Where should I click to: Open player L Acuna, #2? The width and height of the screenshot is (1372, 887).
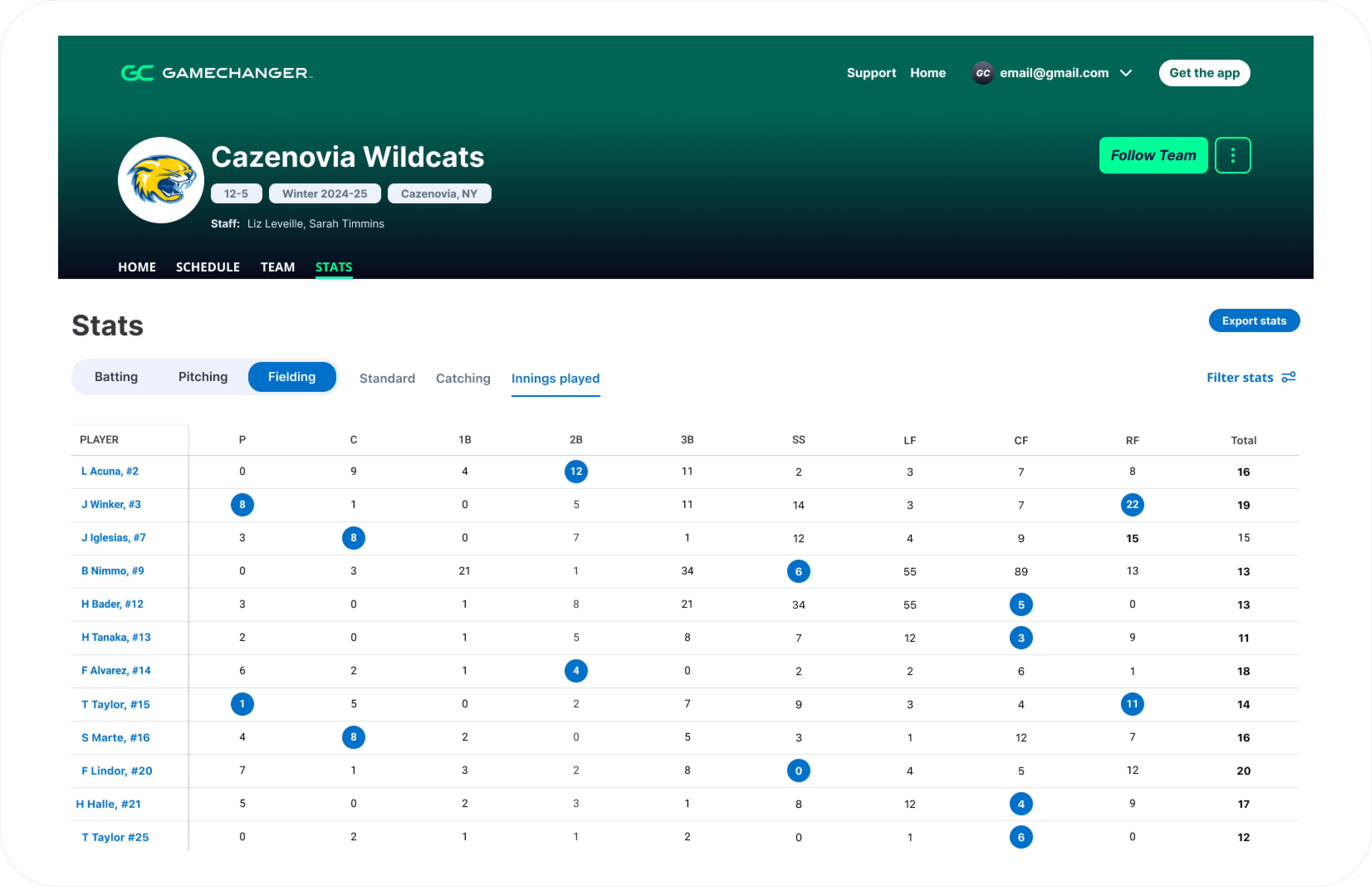[110, 471]
